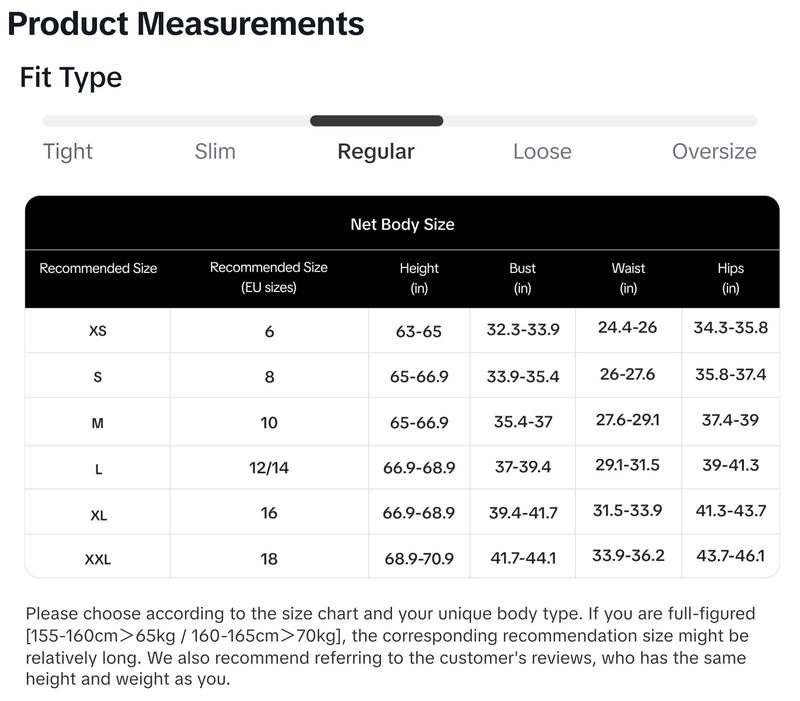Click the L size row label
800x701 pixels.
coord(98,469)
